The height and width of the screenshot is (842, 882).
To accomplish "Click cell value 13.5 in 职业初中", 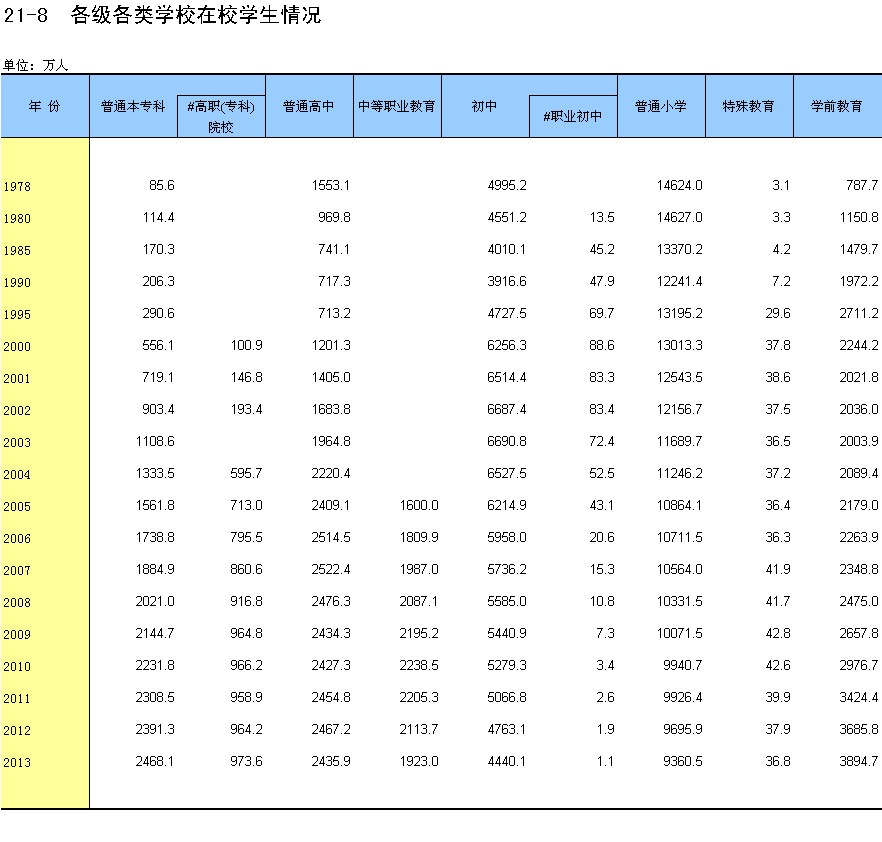I will click(x=602, y=217).
